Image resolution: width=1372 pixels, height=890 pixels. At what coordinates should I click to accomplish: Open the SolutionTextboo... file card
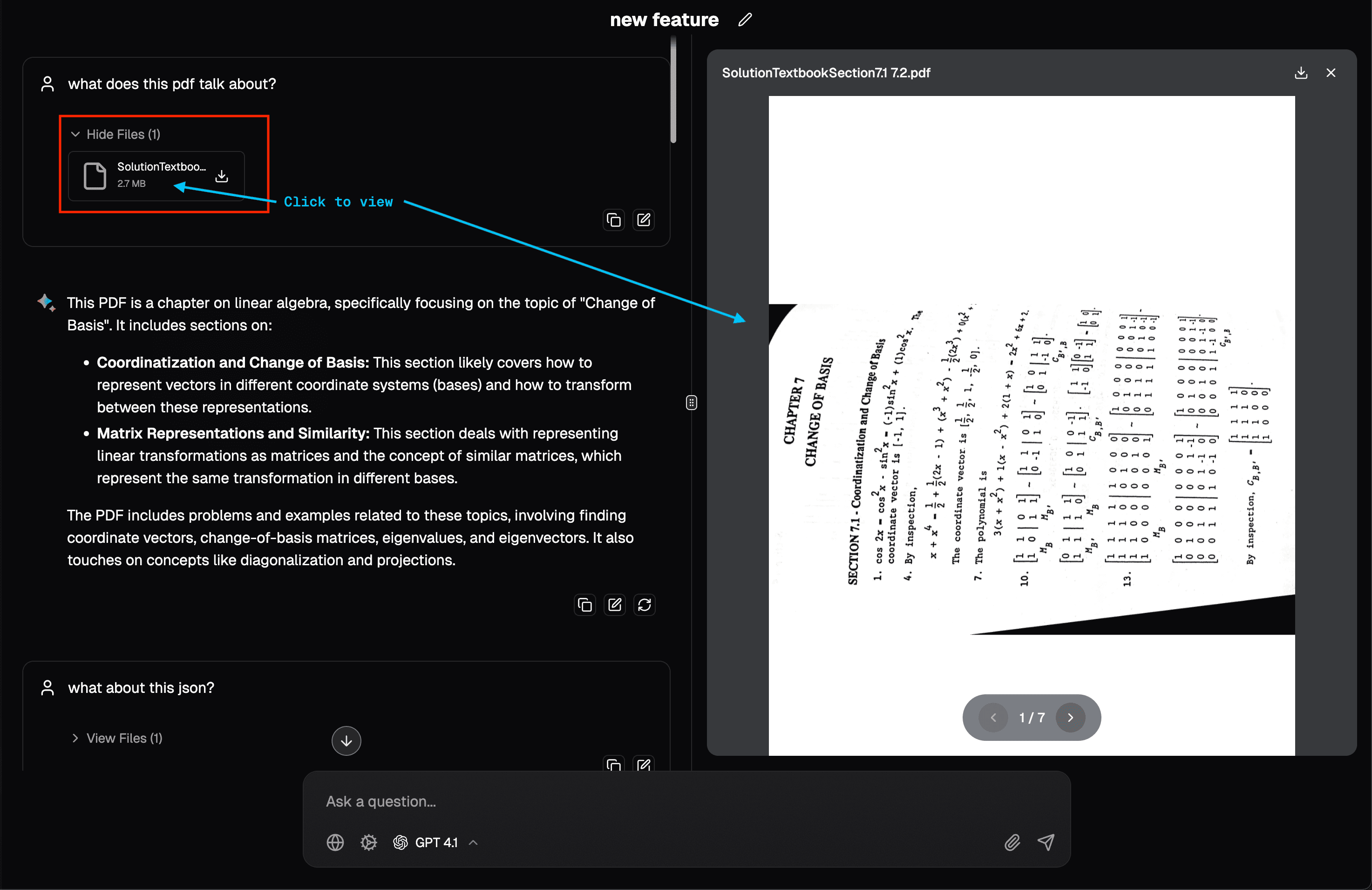click(x=156, y=175)
